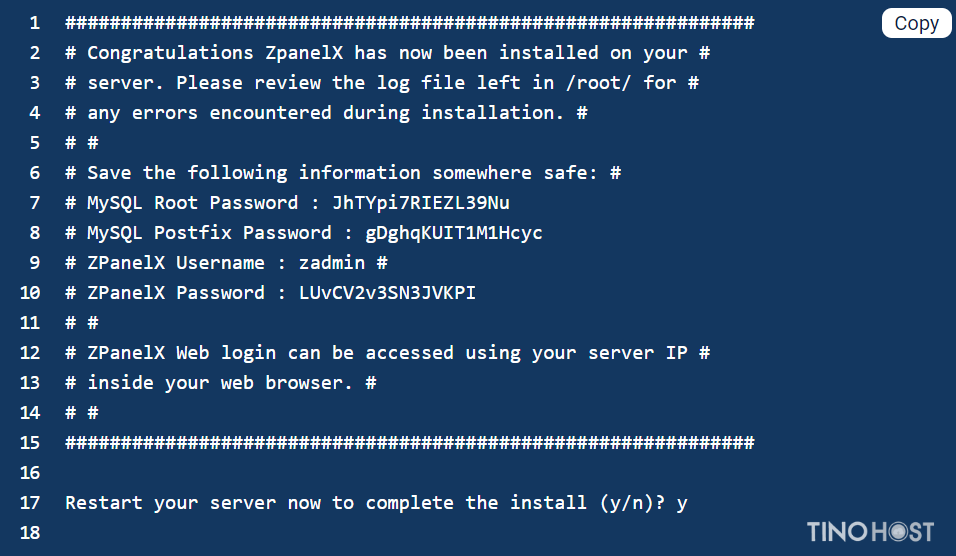This screenshot has width=956, height=556.
Task: Click line number 1 in gutter
Action: (35, 23)
